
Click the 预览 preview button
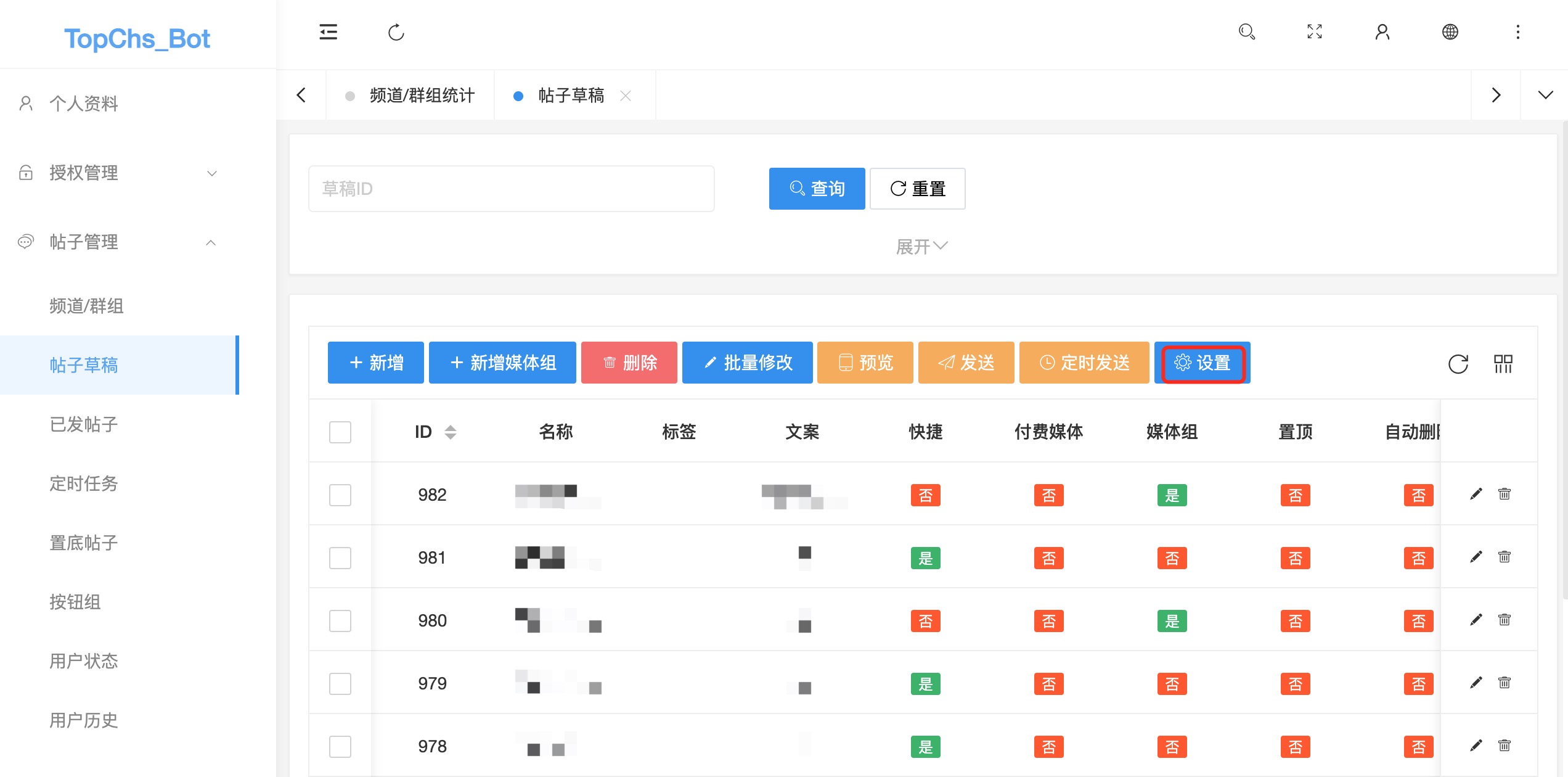click(865, 363)
